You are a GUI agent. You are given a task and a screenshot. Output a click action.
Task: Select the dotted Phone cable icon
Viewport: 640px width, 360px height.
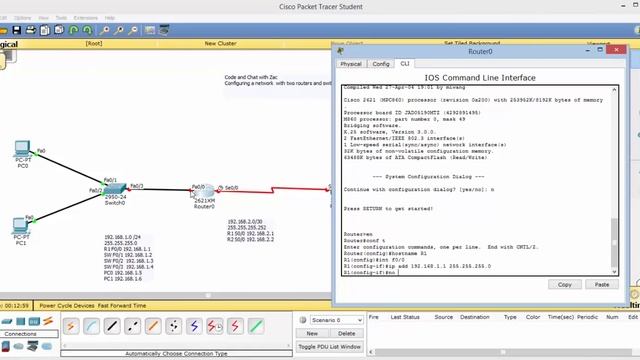click(x=174, y=326)
